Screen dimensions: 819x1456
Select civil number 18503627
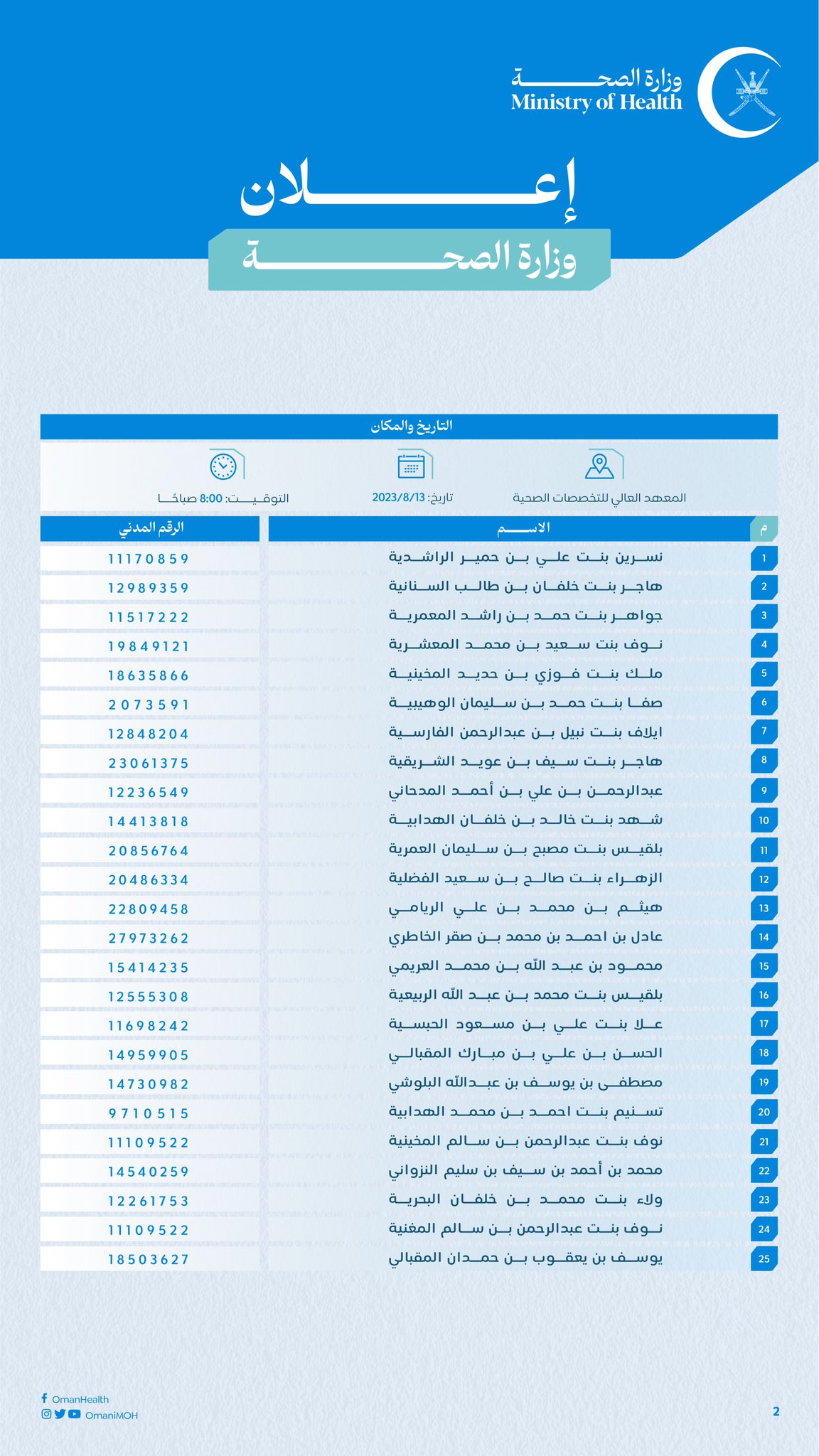pos(149,1259)
